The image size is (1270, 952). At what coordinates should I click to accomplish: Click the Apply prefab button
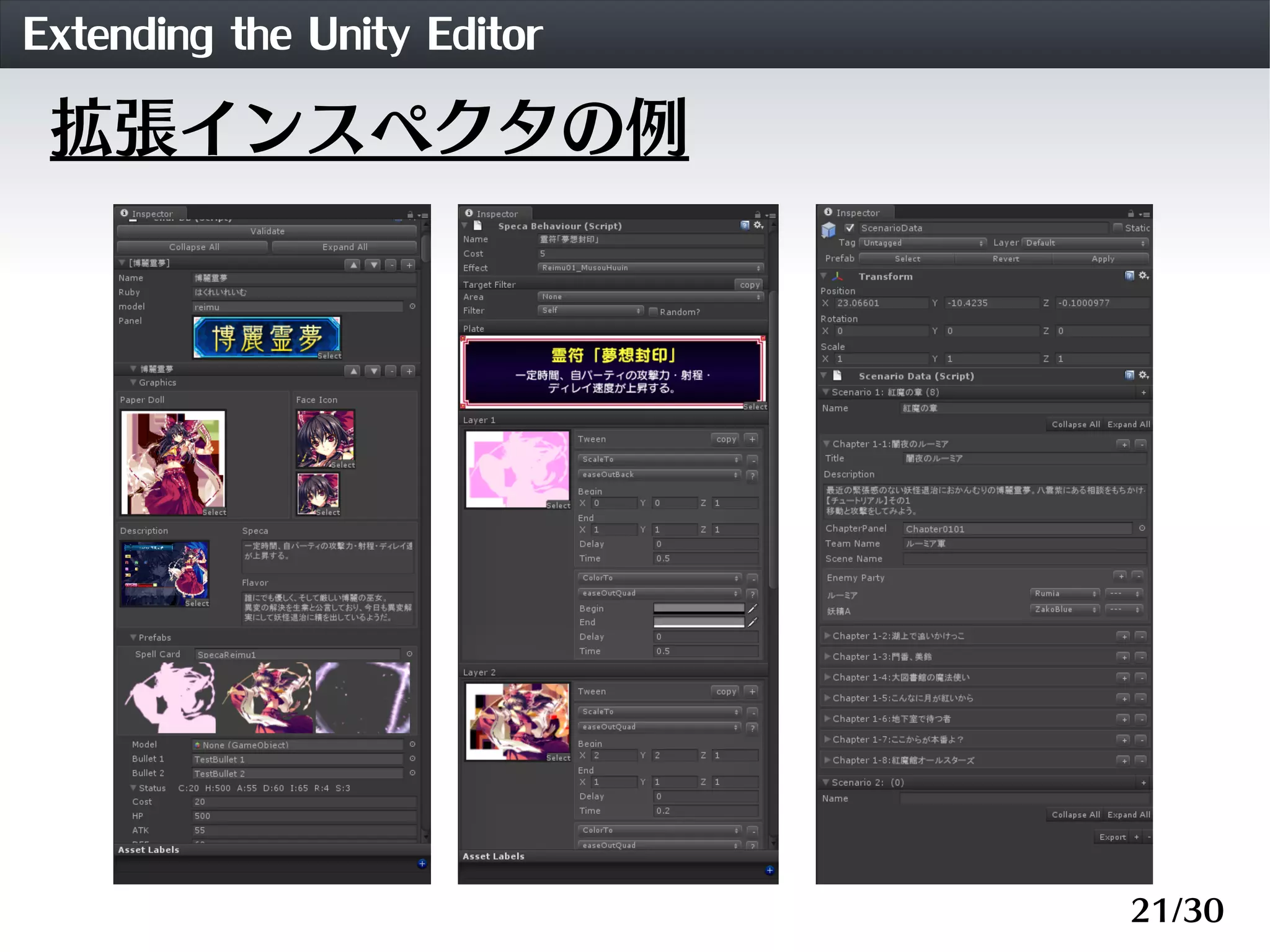(1102, 259)
